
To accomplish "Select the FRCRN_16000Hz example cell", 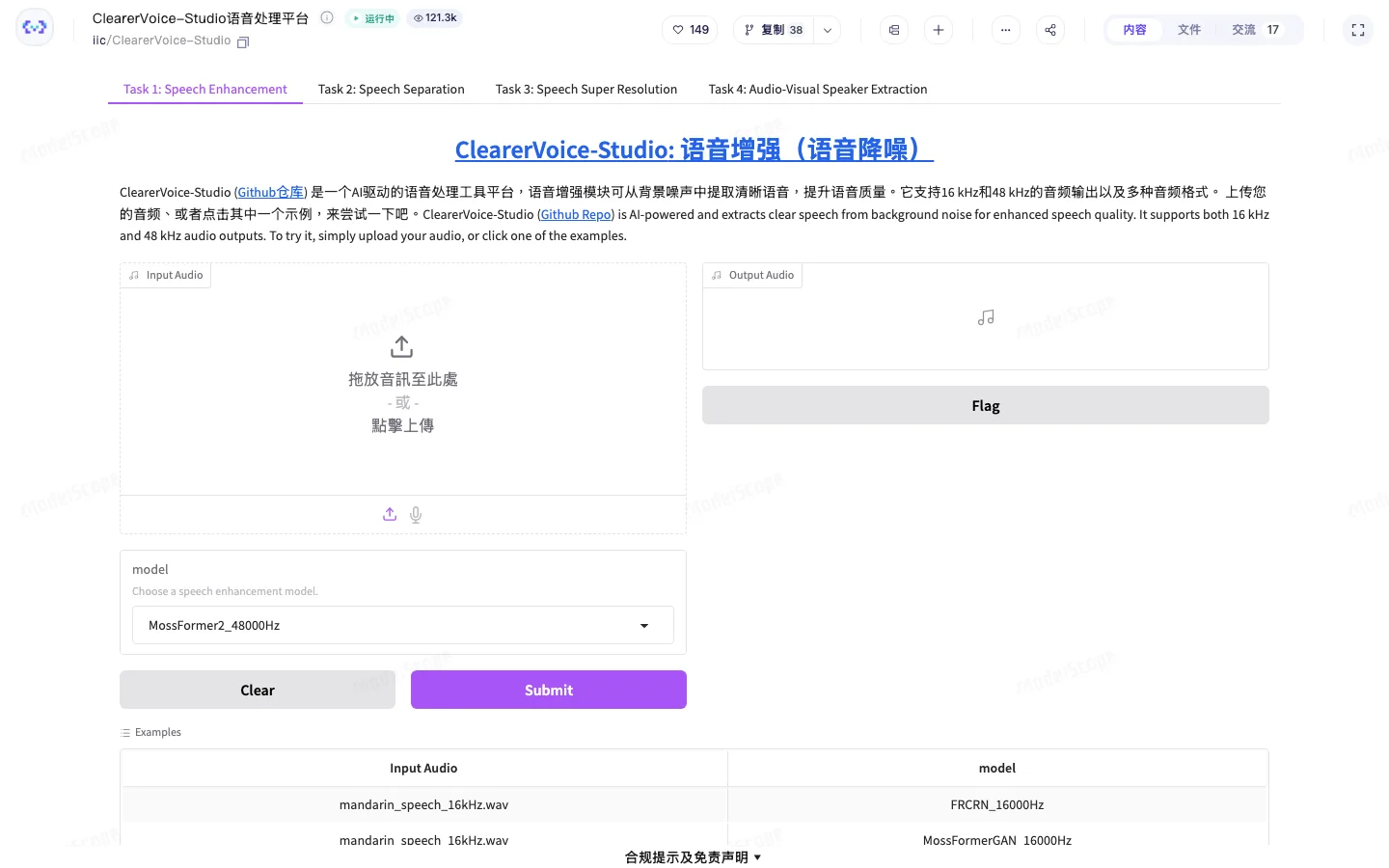I will coord(997,804).
